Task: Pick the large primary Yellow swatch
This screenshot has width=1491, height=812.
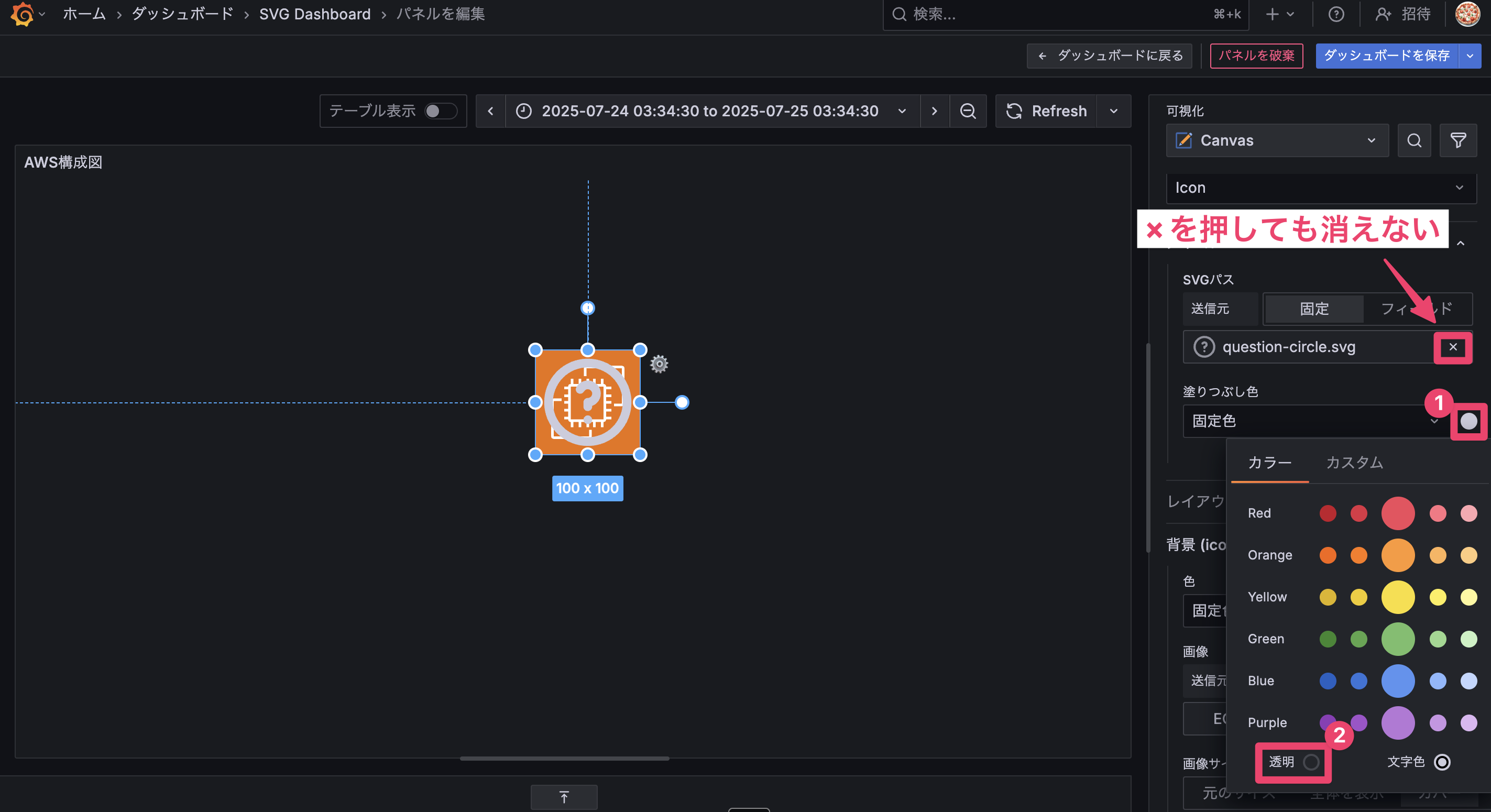Action: (x=1398, y=597)
